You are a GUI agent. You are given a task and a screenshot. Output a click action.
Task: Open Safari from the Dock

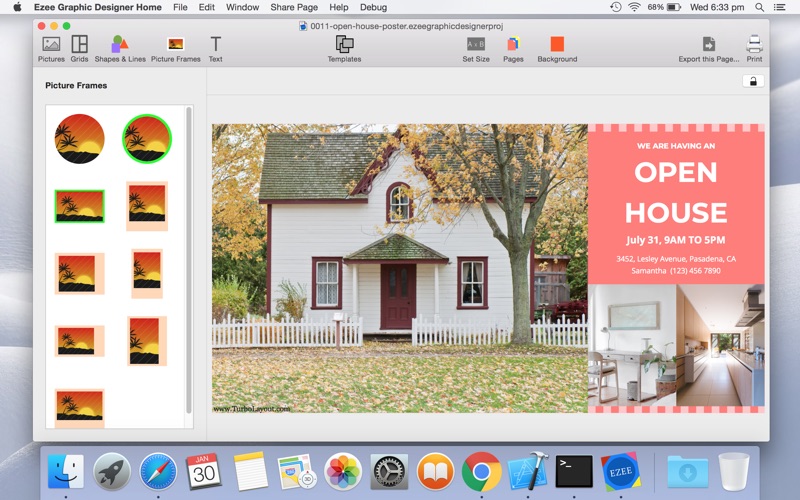tap(158, 471)
